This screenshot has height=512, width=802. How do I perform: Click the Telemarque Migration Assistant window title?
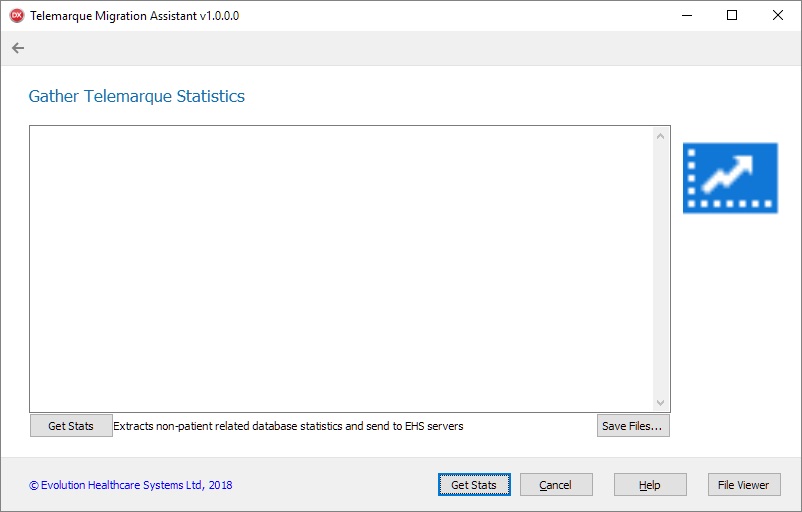tap(135, 16)
